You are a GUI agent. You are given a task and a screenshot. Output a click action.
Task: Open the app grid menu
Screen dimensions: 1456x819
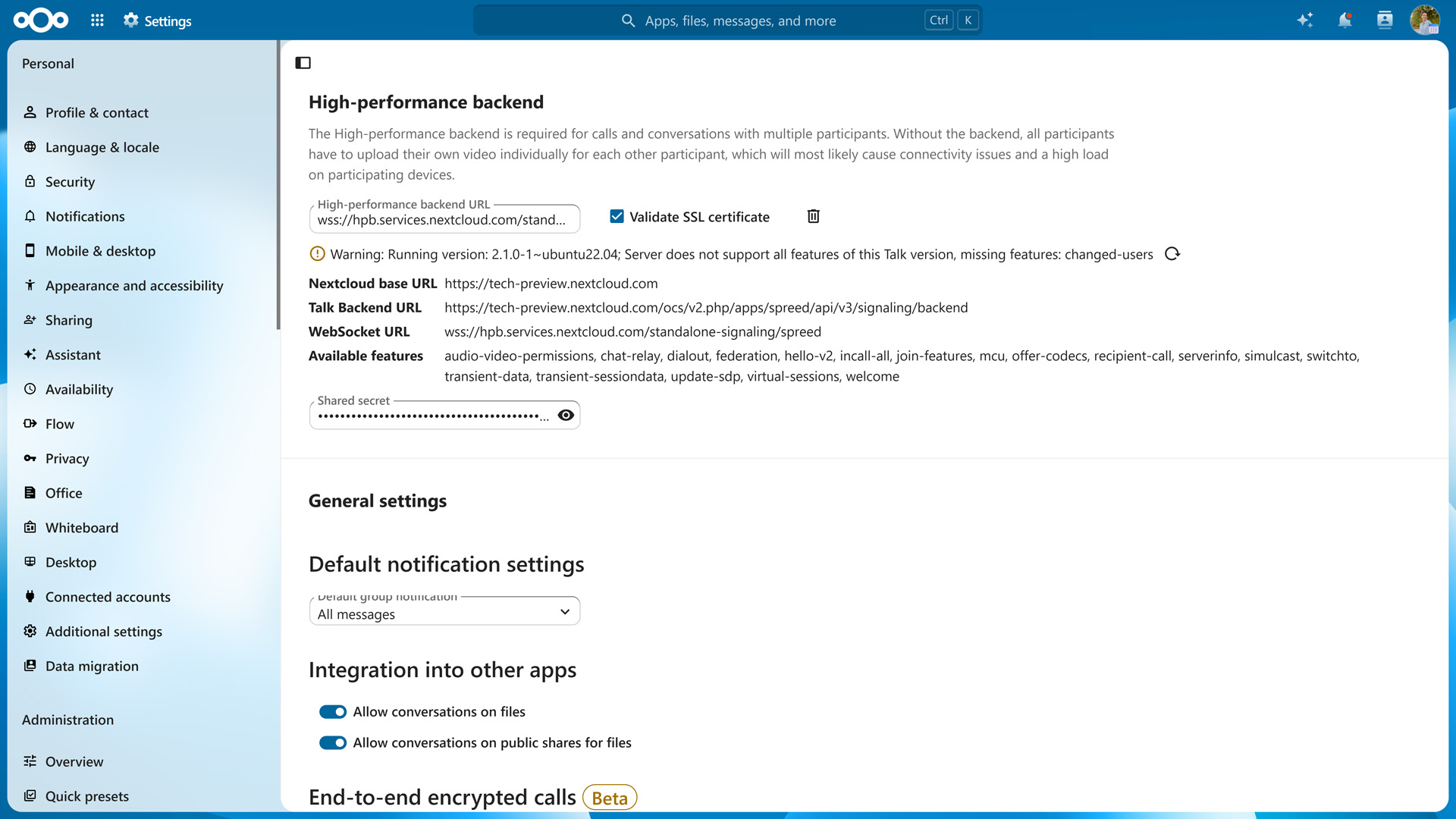click(97, 20)
